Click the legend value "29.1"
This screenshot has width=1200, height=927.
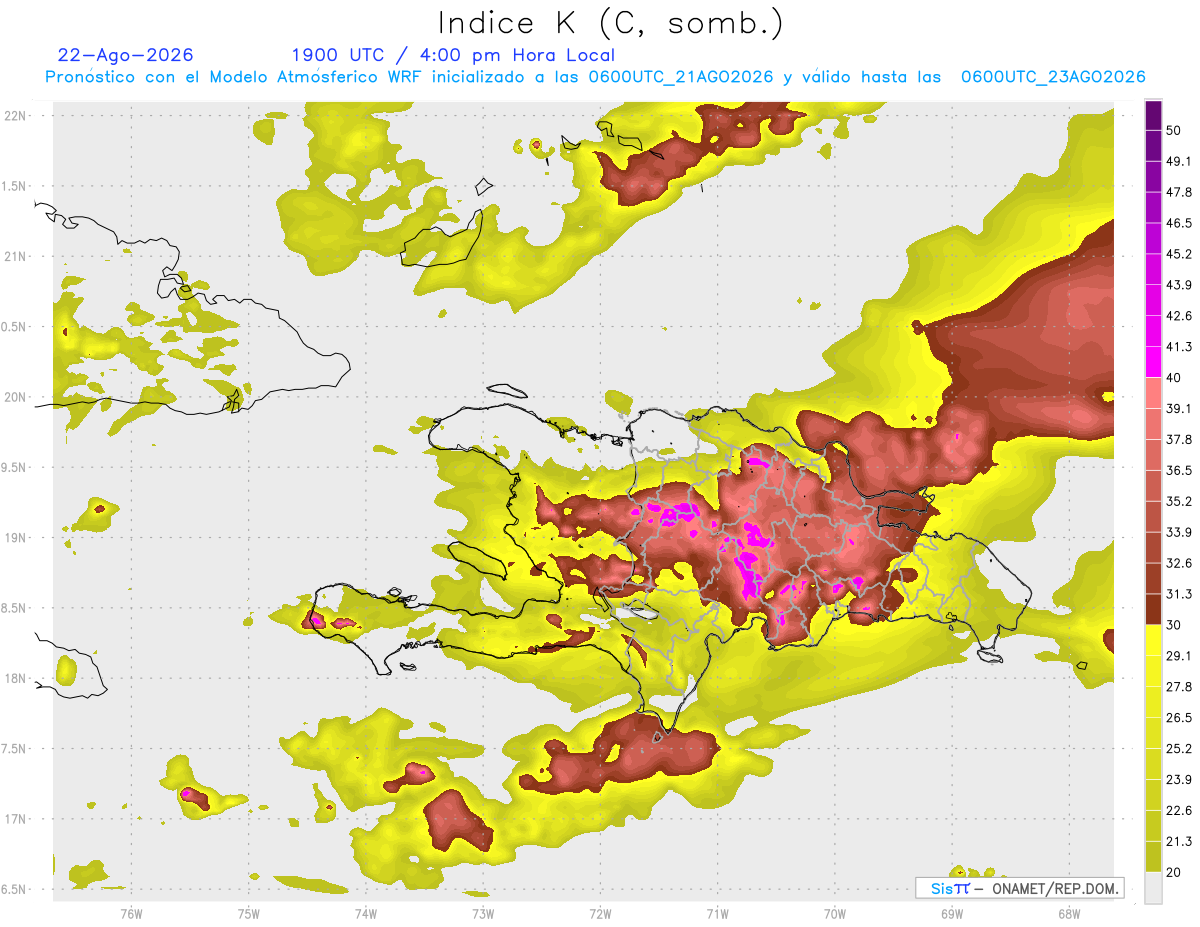click(x=1179, y=656)
